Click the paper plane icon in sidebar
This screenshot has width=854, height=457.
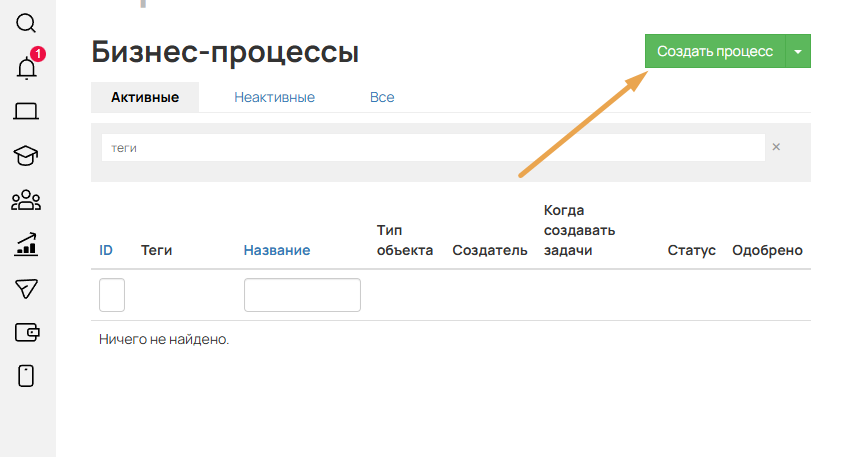click(27, 288)
